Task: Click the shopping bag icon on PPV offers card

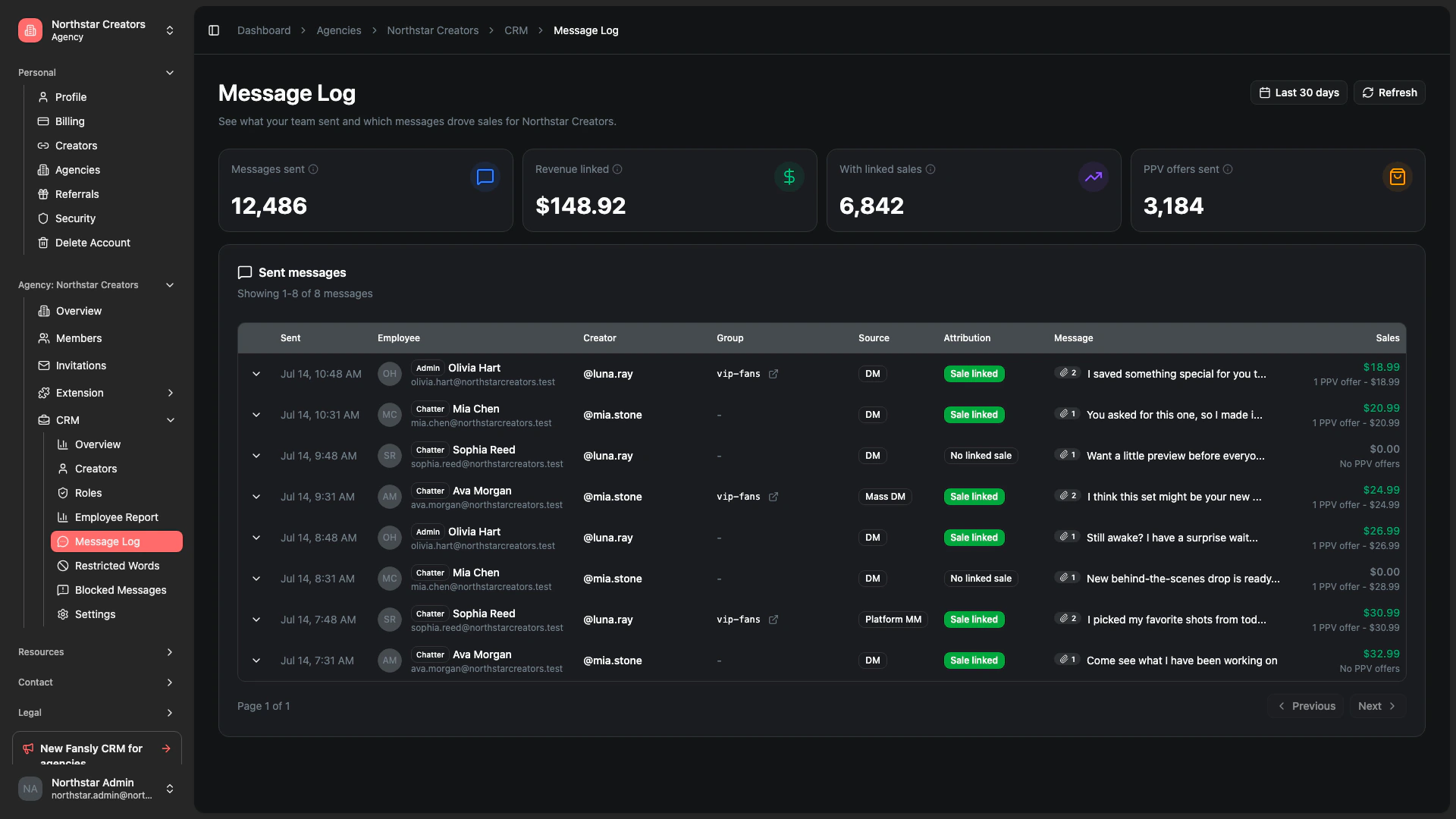Action: 1398,177
